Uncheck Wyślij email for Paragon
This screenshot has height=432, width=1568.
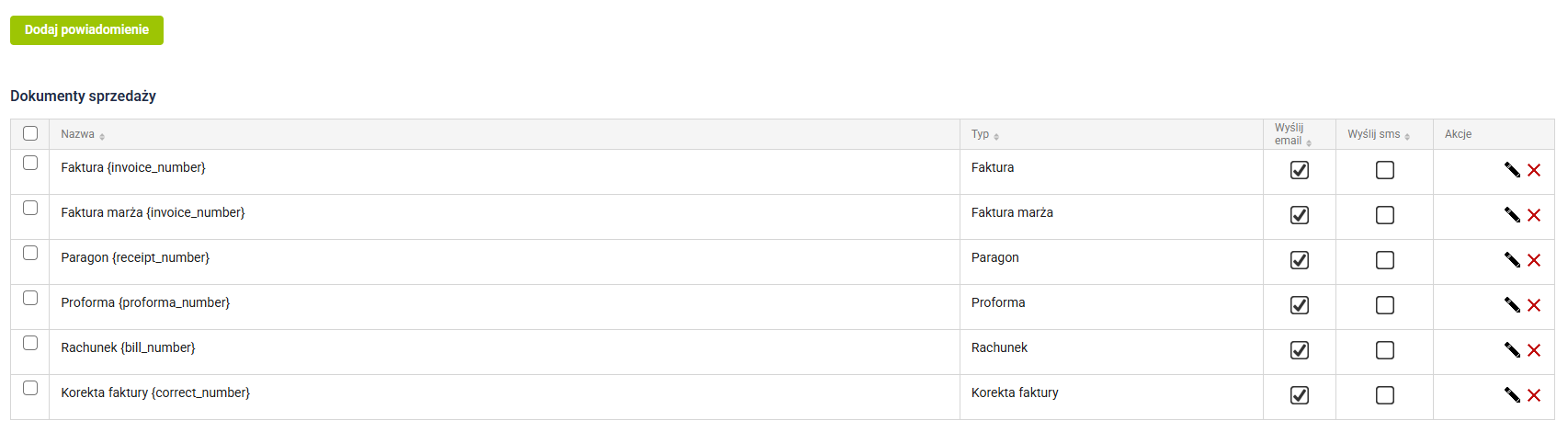pyautogui.click(x=1300, y=260)
